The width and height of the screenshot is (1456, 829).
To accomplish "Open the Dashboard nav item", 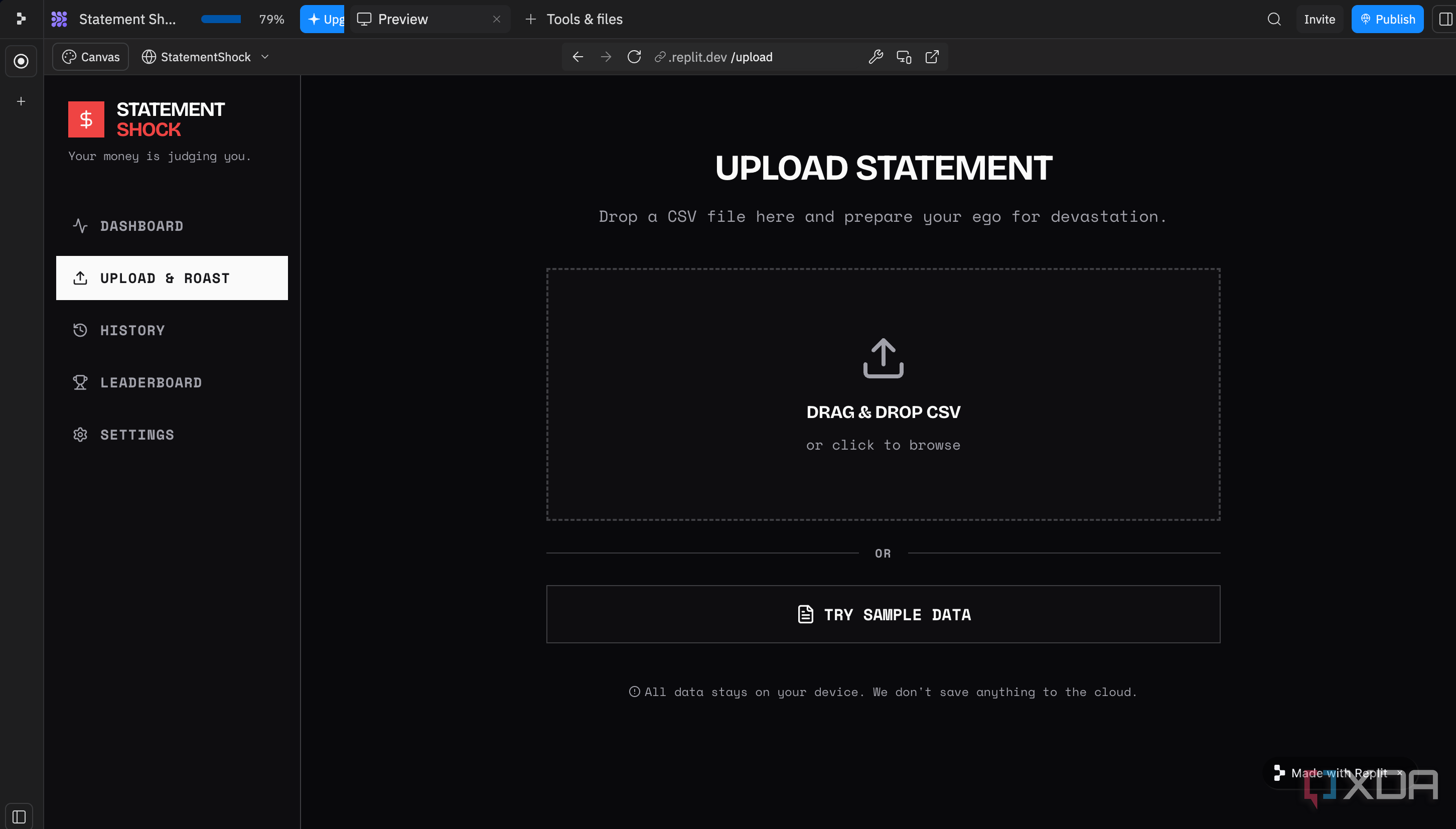I will pos(172,226).
